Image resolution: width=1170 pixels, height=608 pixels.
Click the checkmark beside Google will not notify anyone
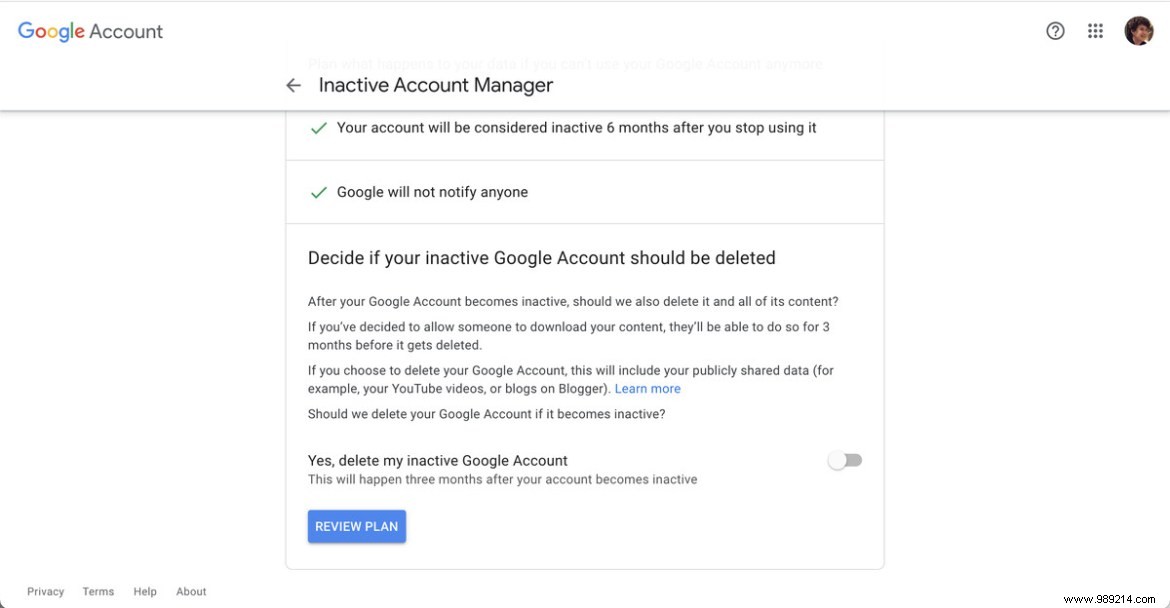[x=318, y=192]
